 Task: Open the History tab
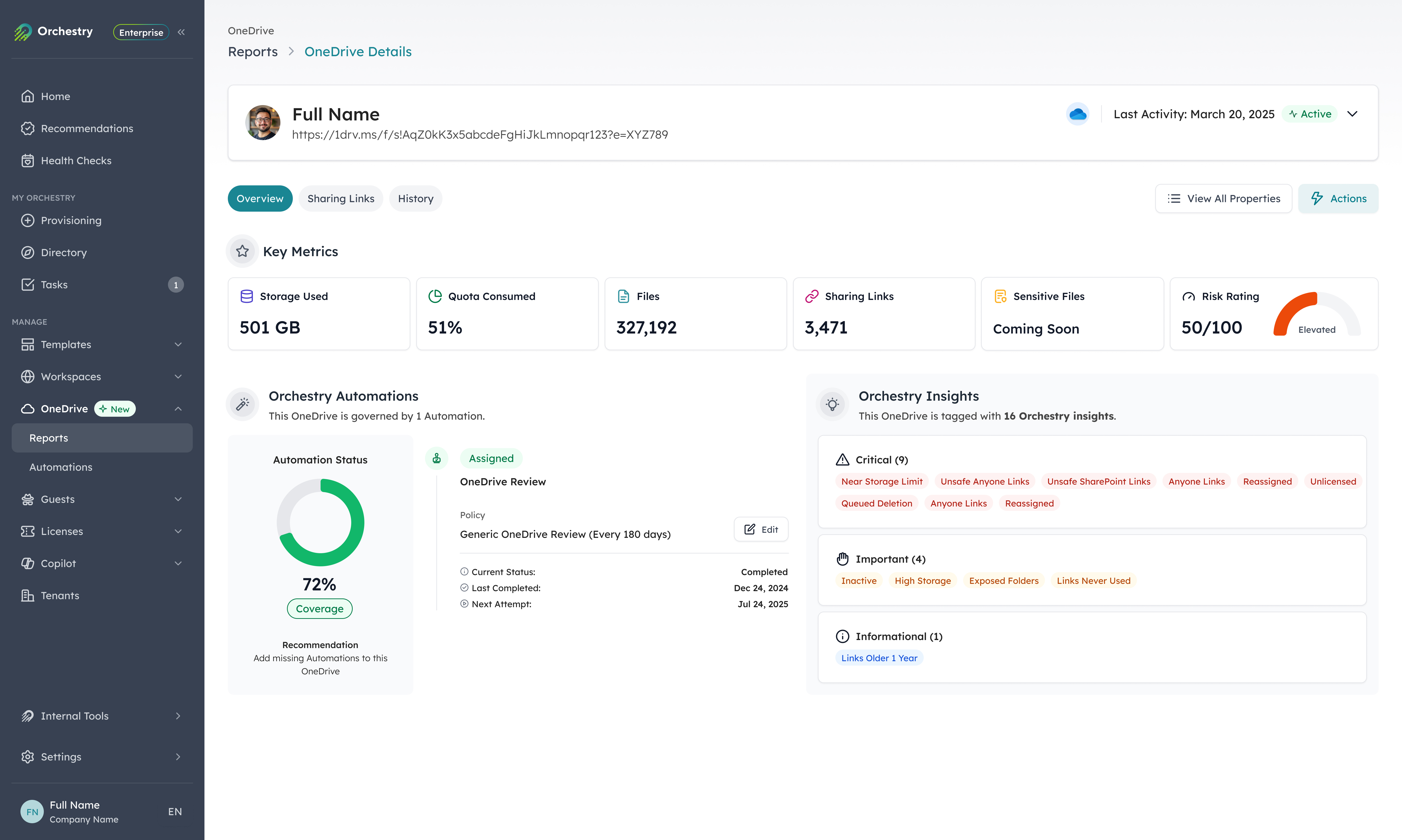coord(416,198)
